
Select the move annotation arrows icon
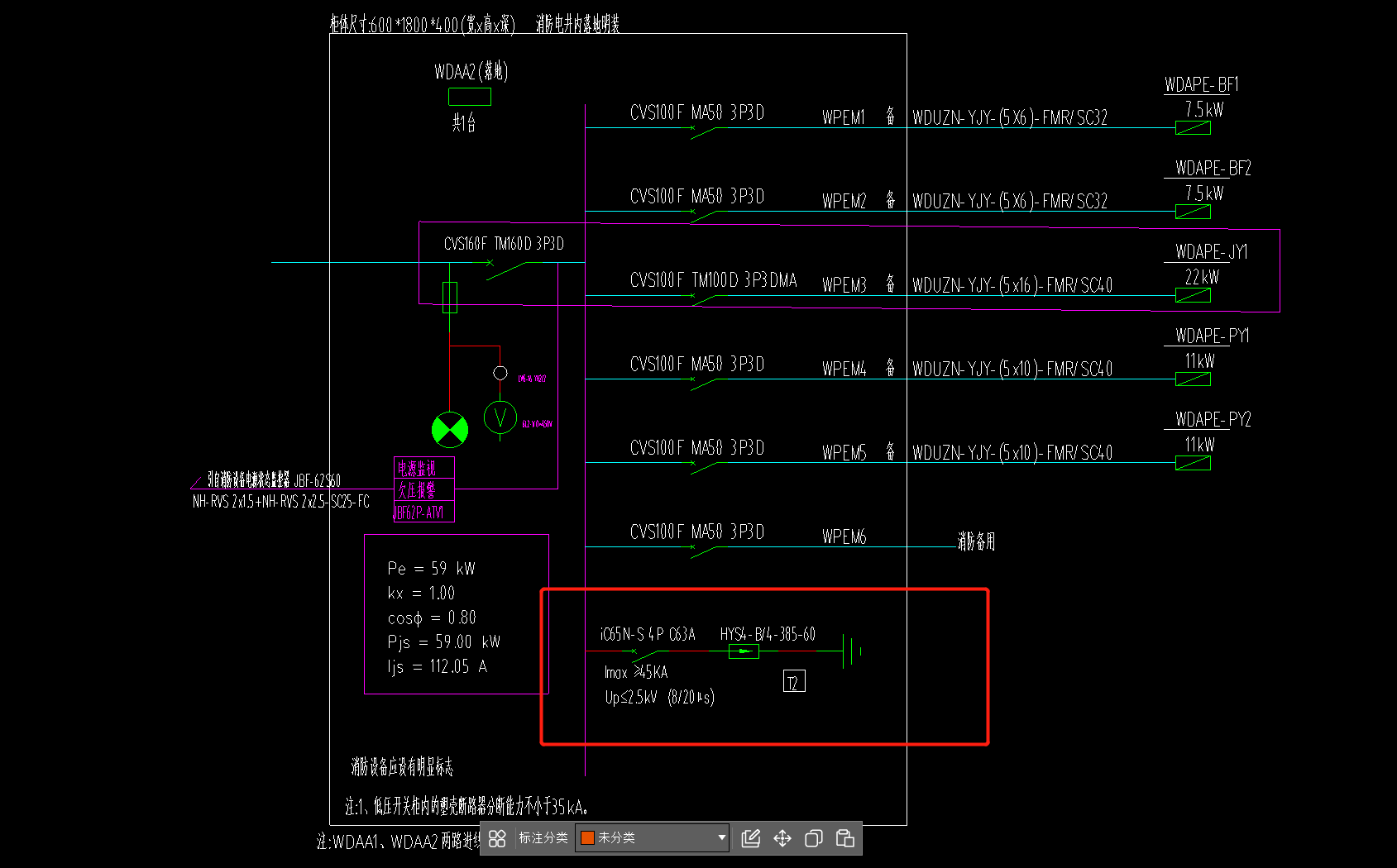pyautogui.click(x=782, y=838)
